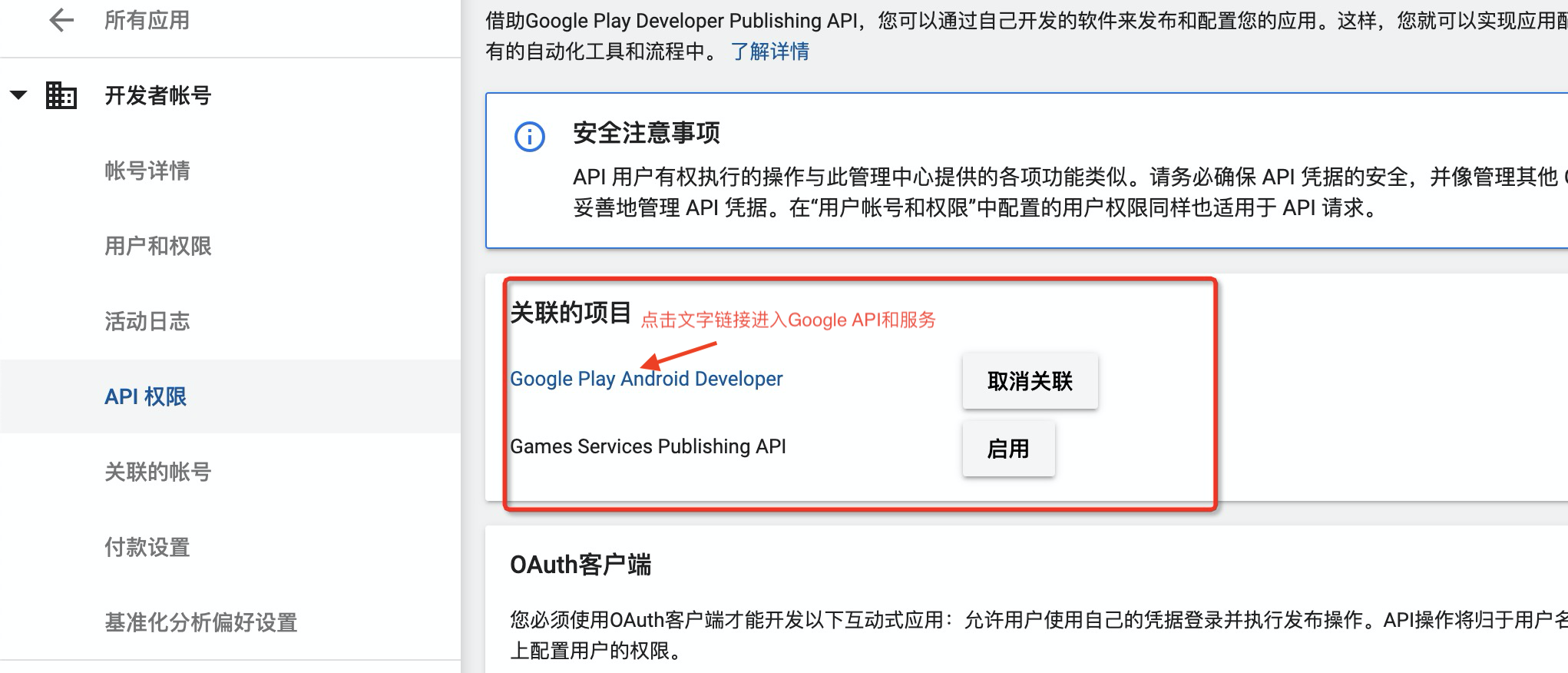The height and width of the screenshot is (673, 1568).
Task: Open the 活动日志 menu item
Action: point(147,321)
